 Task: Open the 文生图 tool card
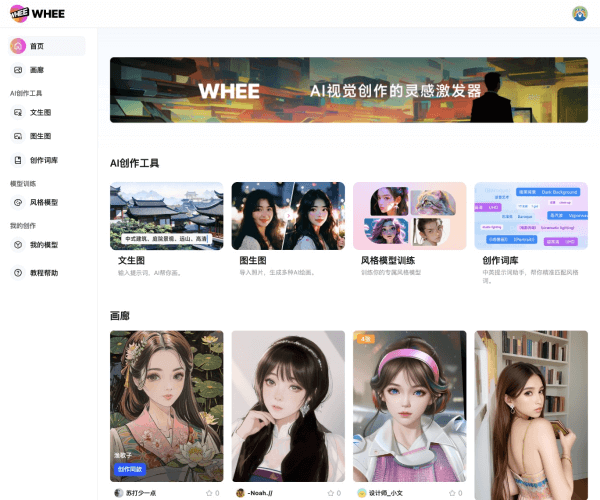[x=166, y=230]
